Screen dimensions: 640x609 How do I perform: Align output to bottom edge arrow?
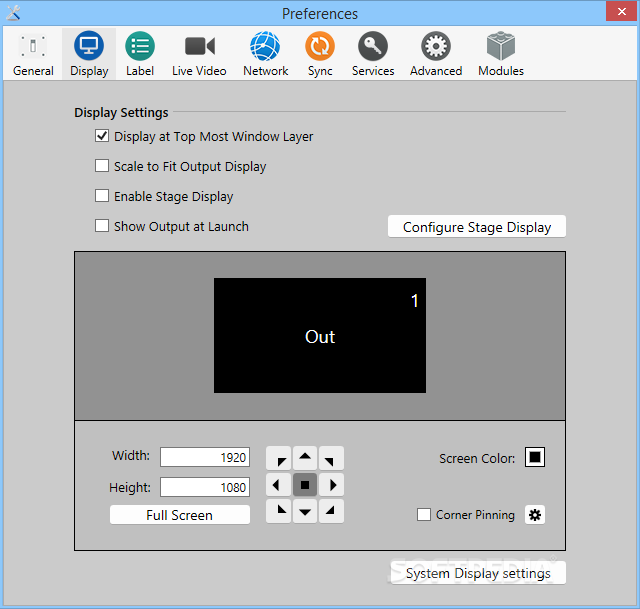[305, 511]
